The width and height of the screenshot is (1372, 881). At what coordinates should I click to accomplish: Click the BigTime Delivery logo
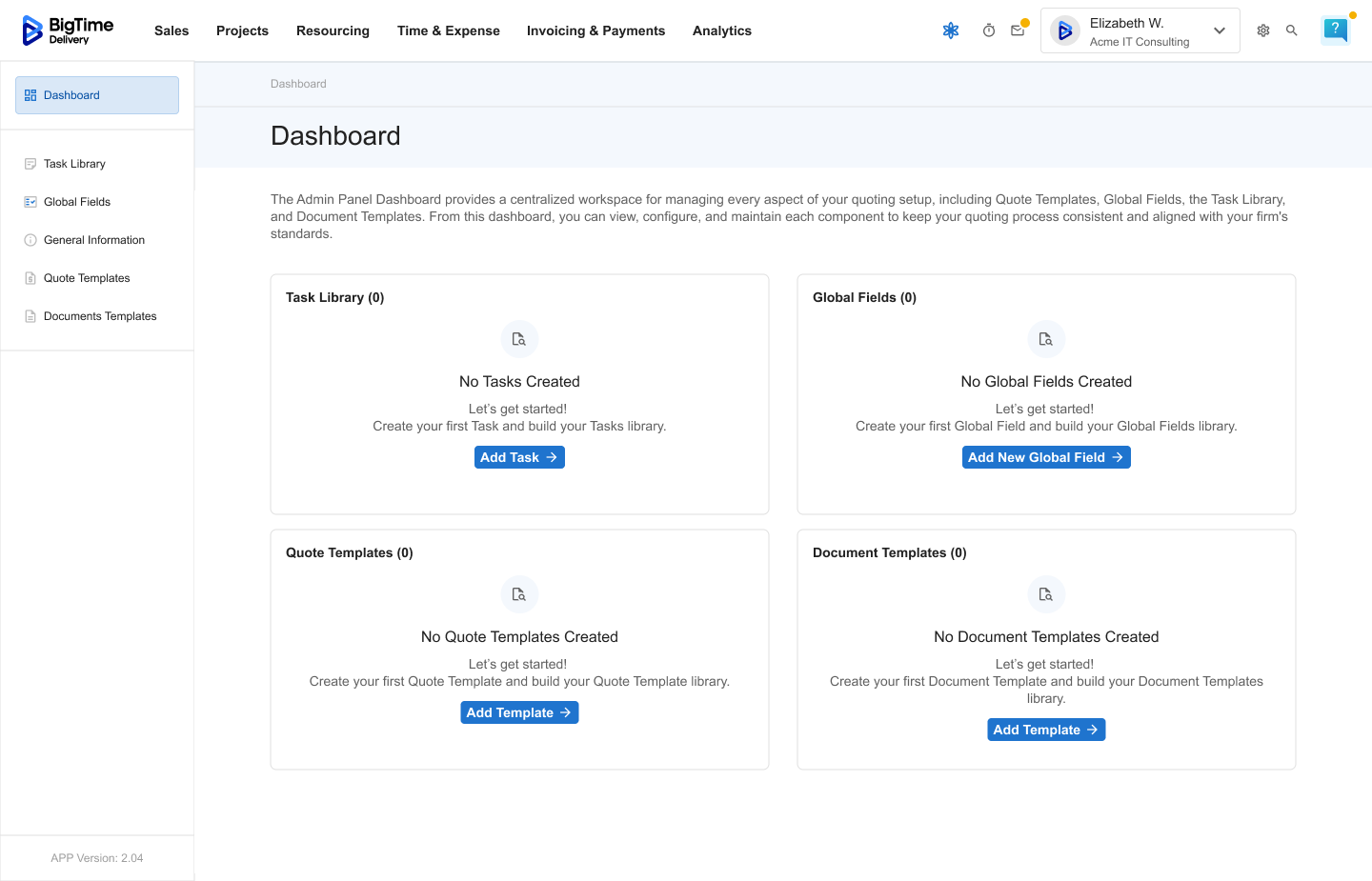point(68,30)
